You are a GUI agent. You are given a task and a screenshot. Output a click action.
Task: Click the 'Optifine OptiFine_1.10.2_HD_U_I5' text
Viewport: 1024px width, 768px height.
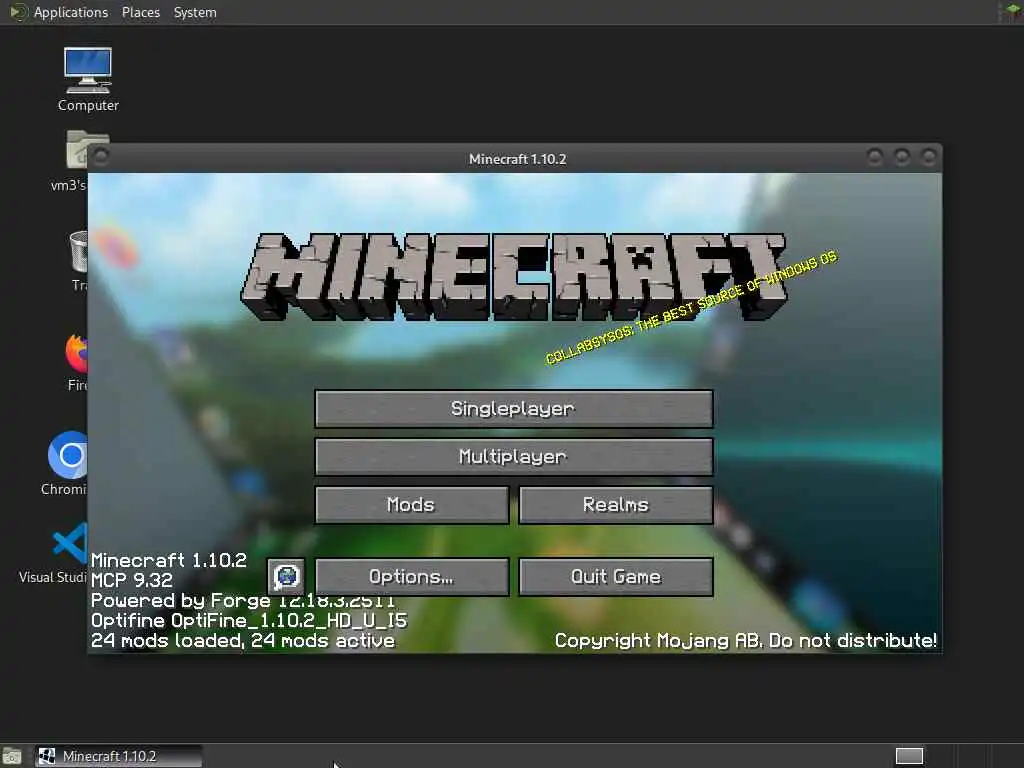pos(249,620)
